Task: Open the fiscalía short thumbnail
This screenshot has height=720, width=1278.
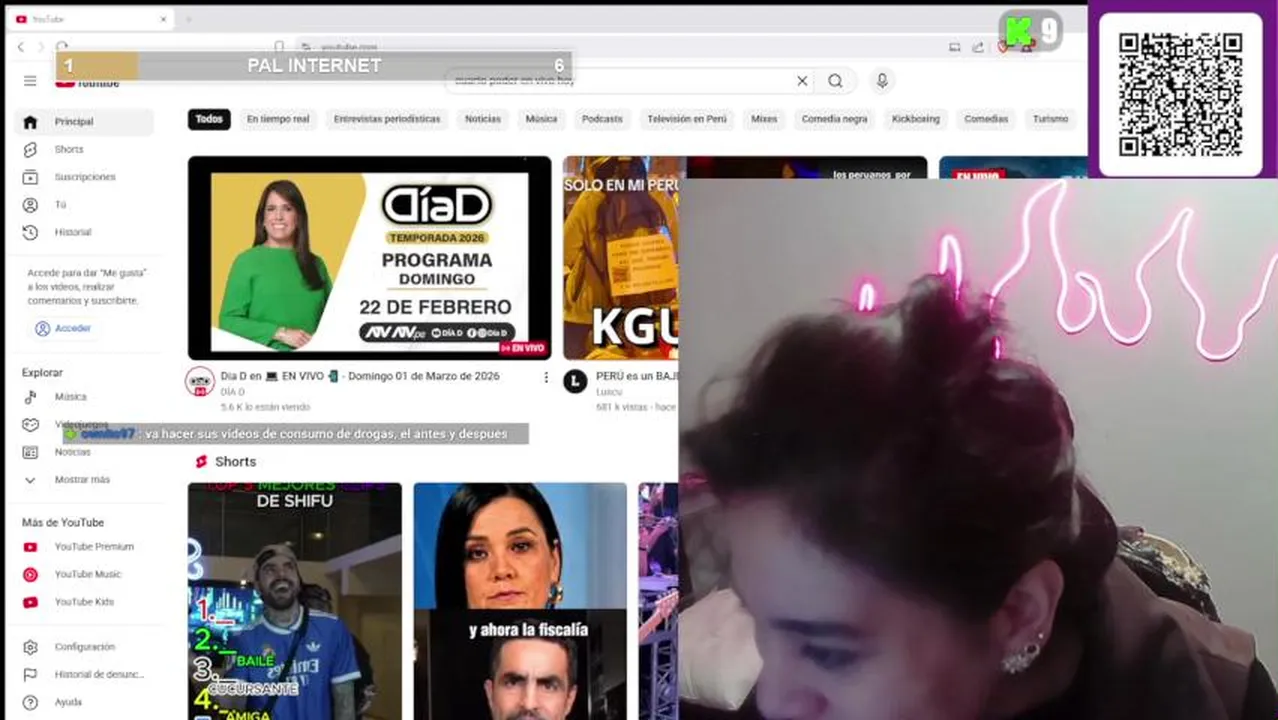Action: click(520, 601)
